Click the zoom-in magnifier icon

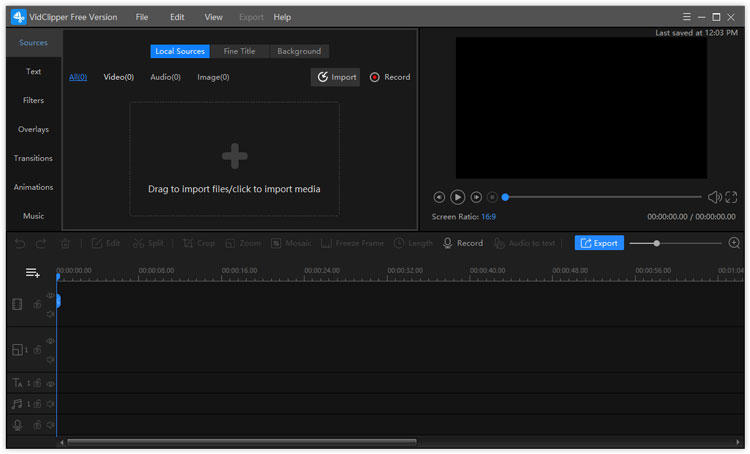(734, 243)
